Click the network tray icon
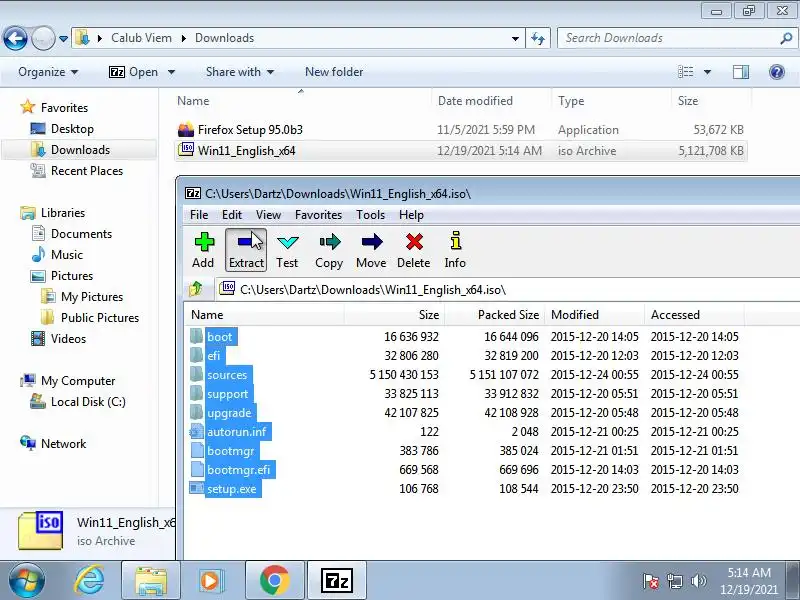Screen dimensions: 800x600 [x=675, y=581]
